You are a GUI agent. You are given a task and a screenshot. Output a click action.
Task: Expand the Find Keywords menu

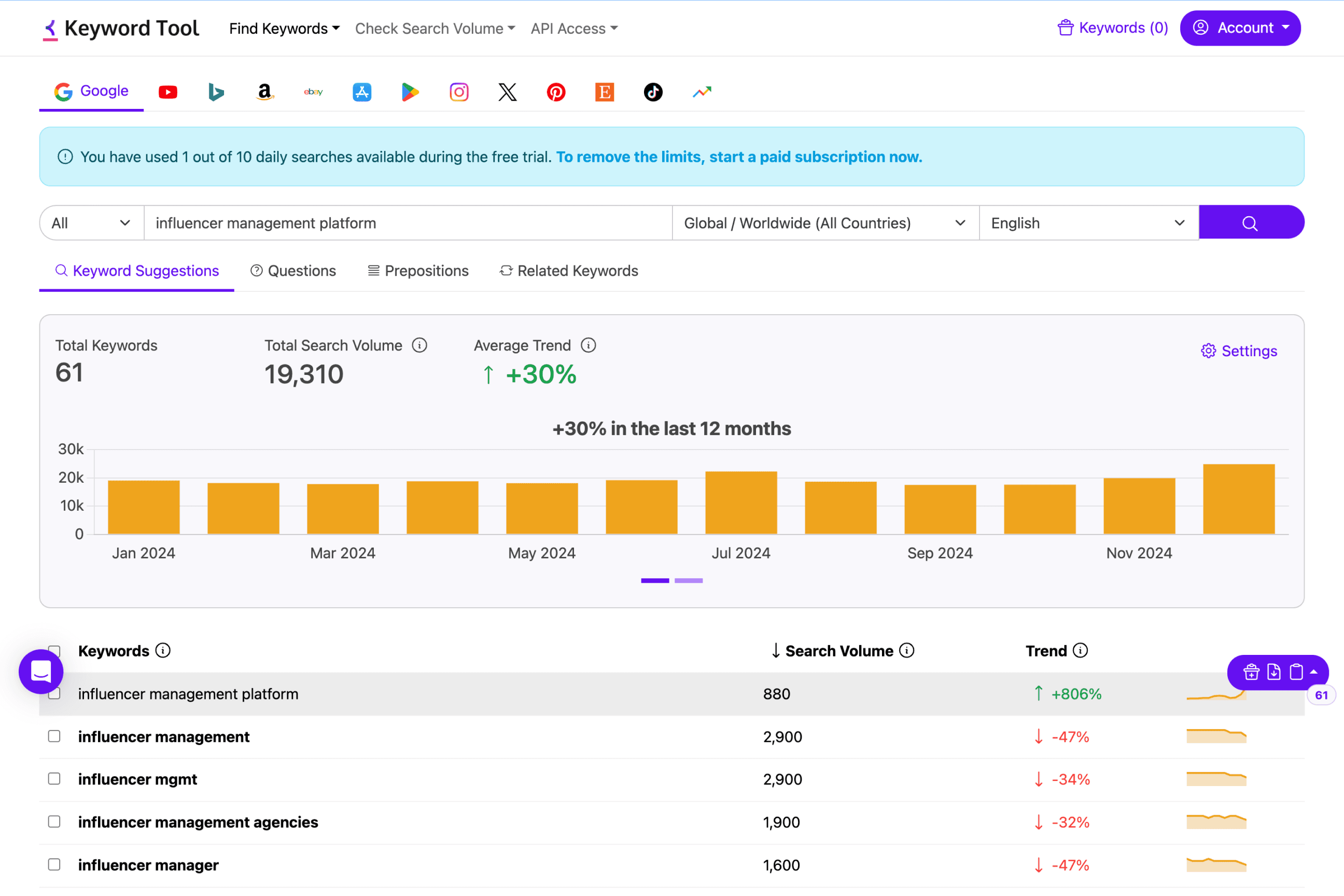click(284, 28)
